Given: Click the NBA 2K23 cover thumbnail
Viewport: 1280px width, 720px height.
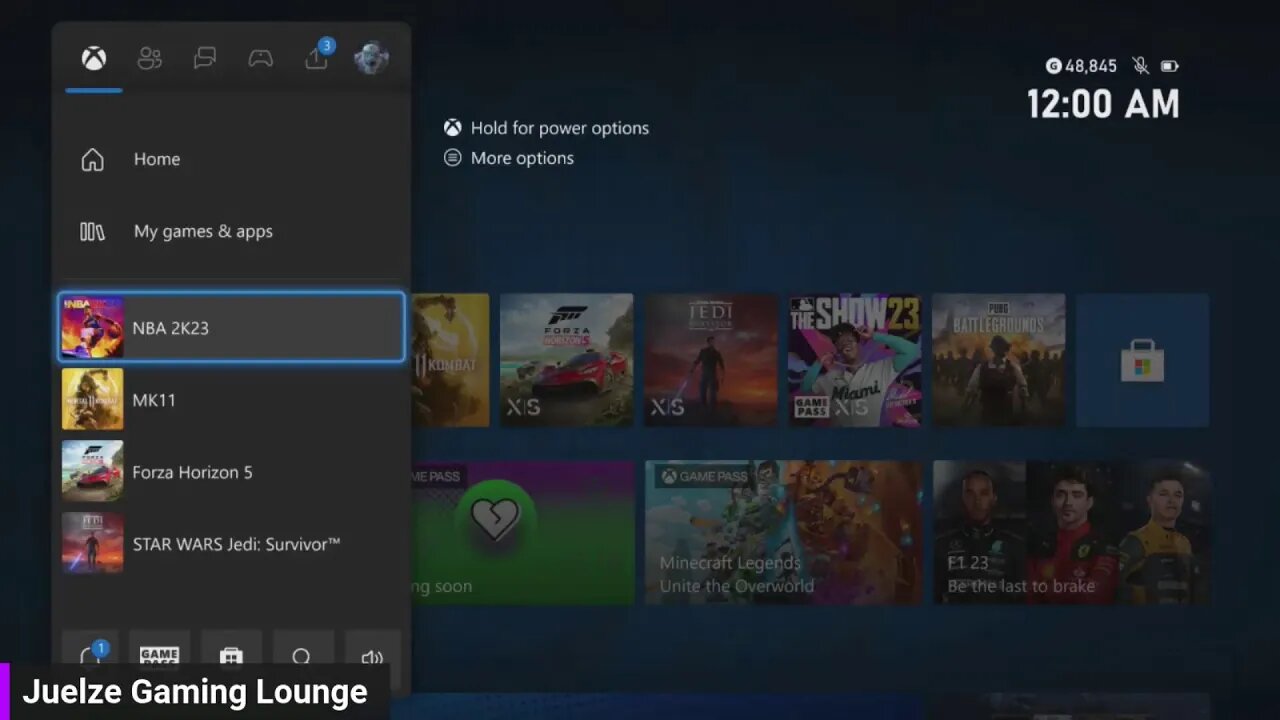Looking at the screenshot, I should pyautogui.click(x=92, y=327).
